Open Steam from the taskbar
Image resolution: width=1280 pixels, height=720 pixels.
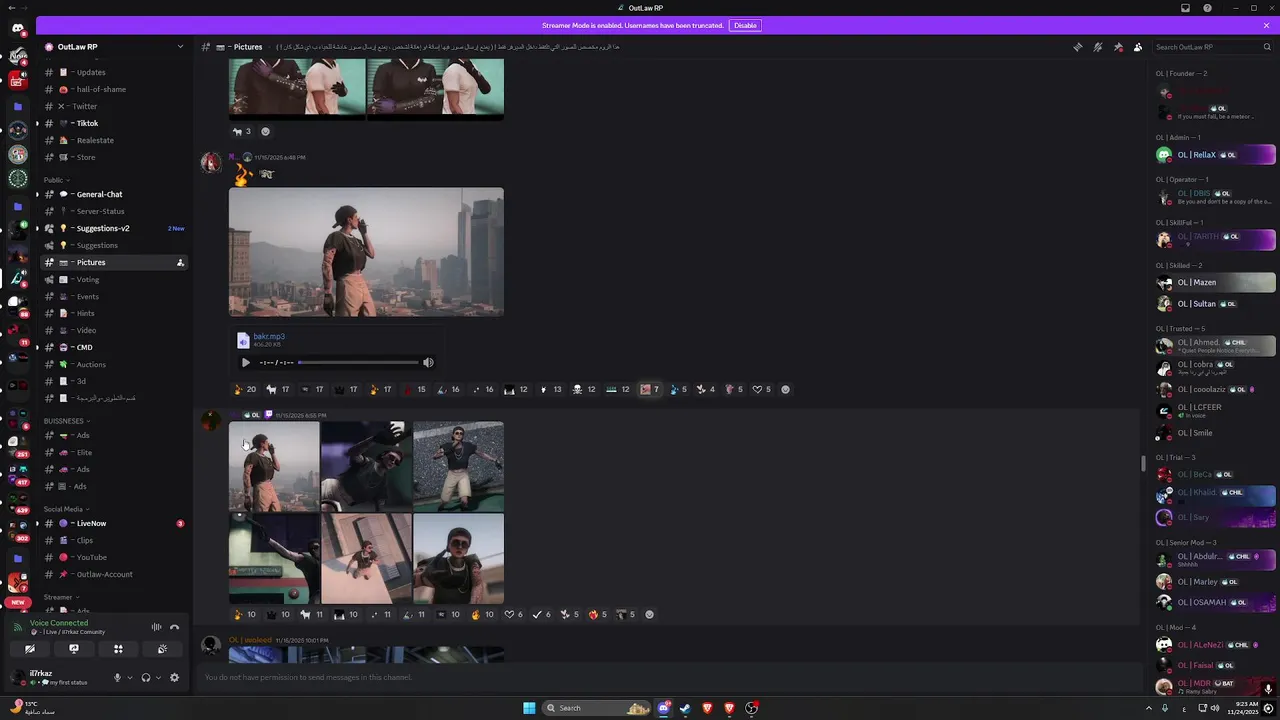coord(685,708)
